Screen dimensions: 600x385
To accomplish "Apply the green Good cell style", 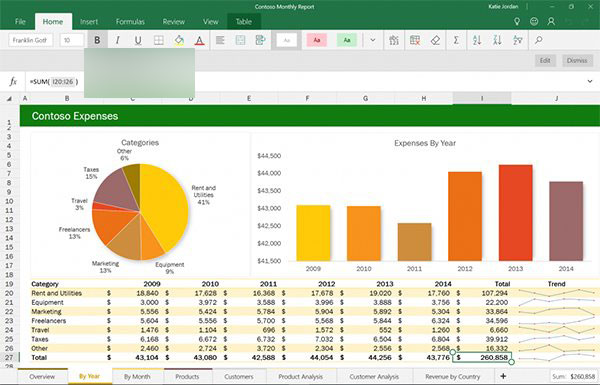I will tap(347, 40).
